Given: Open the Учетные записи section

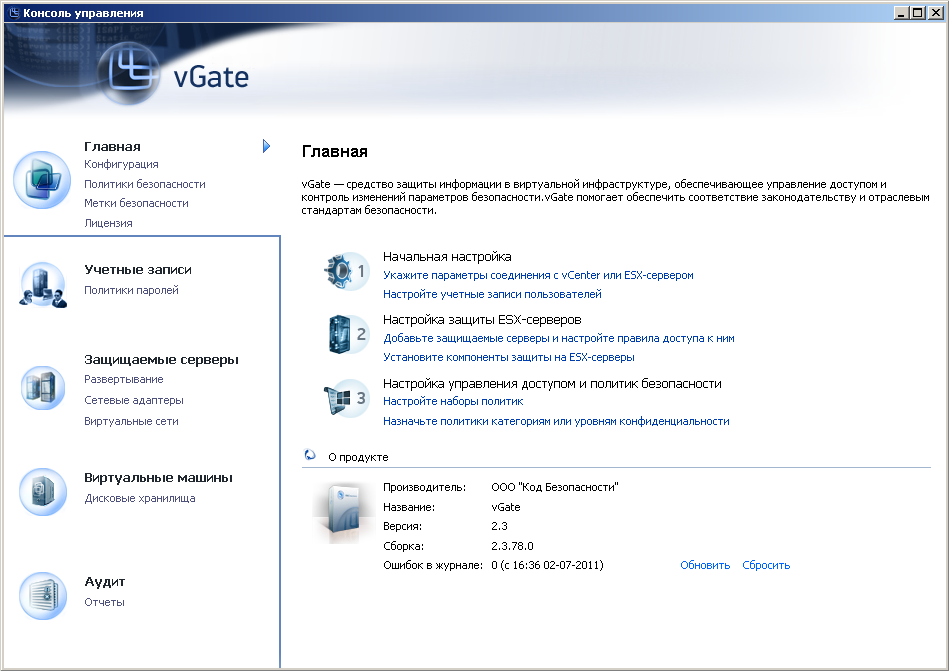Looking at the screenshot, I should click(137, 270).
